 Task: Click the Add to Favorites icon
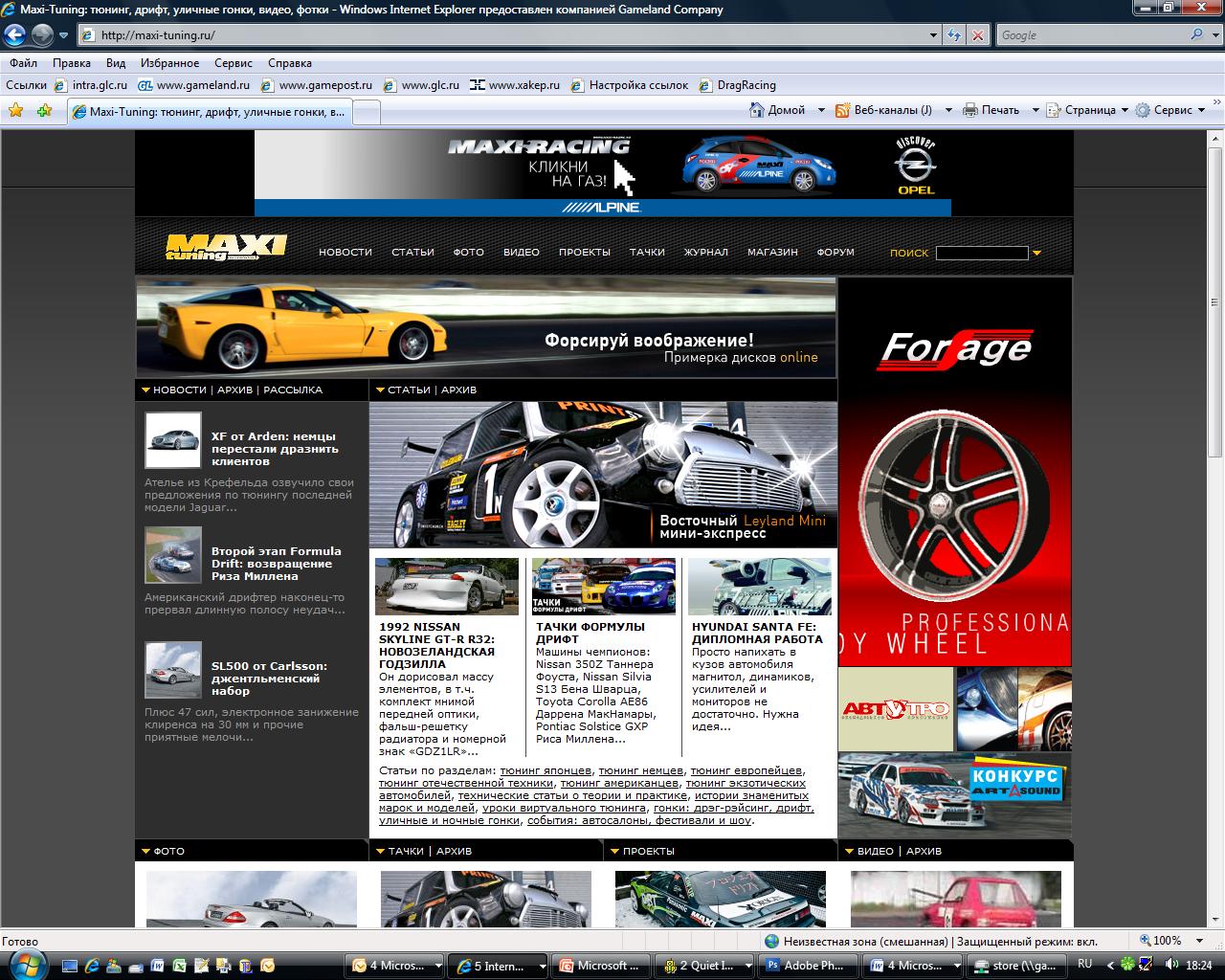(x=44, y=111)
